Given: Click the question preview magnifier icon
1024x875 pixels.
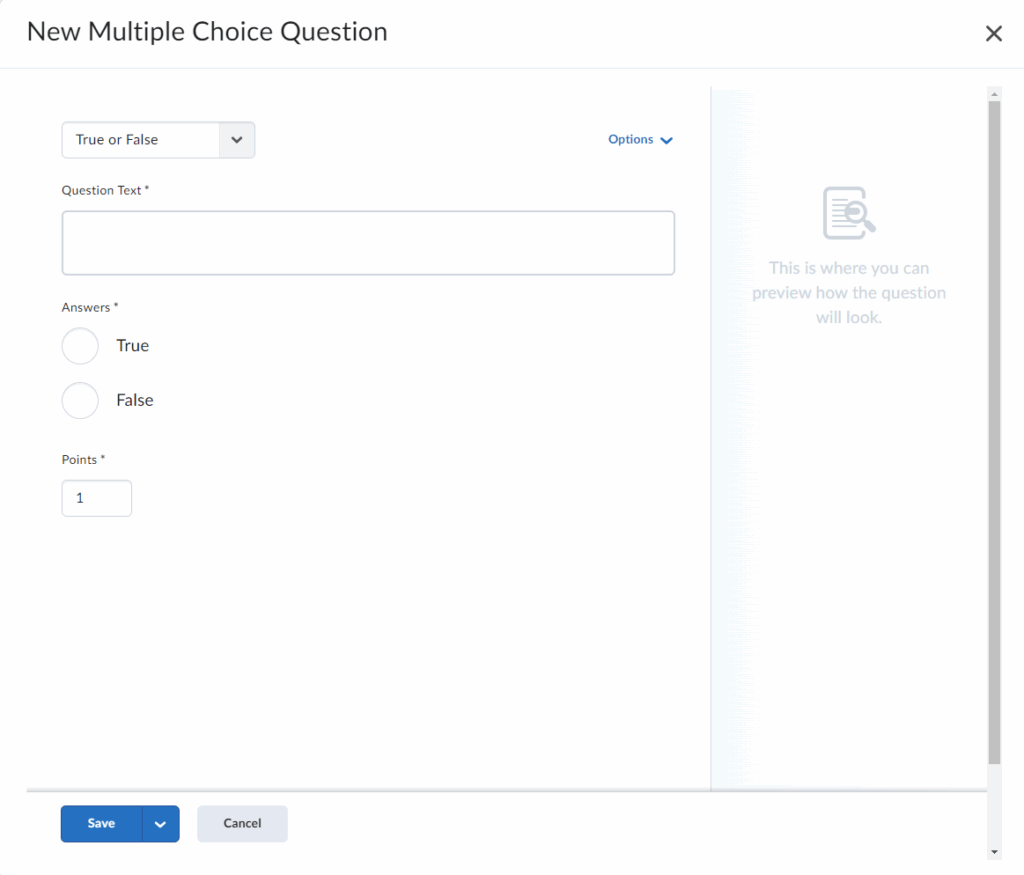Looking at the screenshot, I should [x=849, y=213].
